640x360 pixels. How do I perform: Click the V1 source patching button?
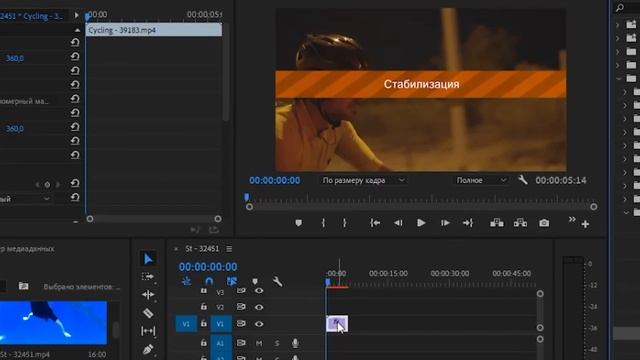coord(186,324)
